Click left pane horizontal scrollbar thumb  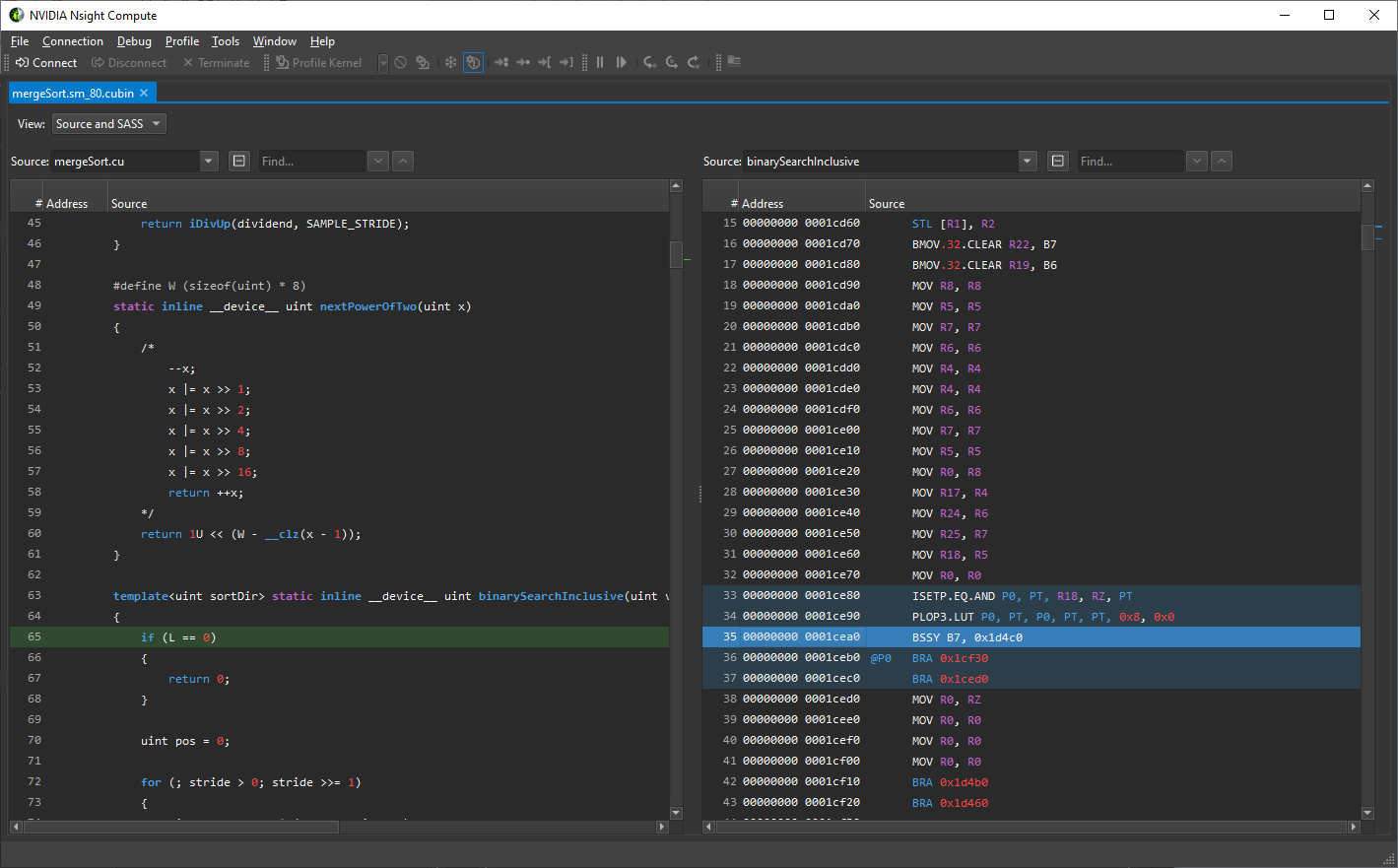(181, 827)
